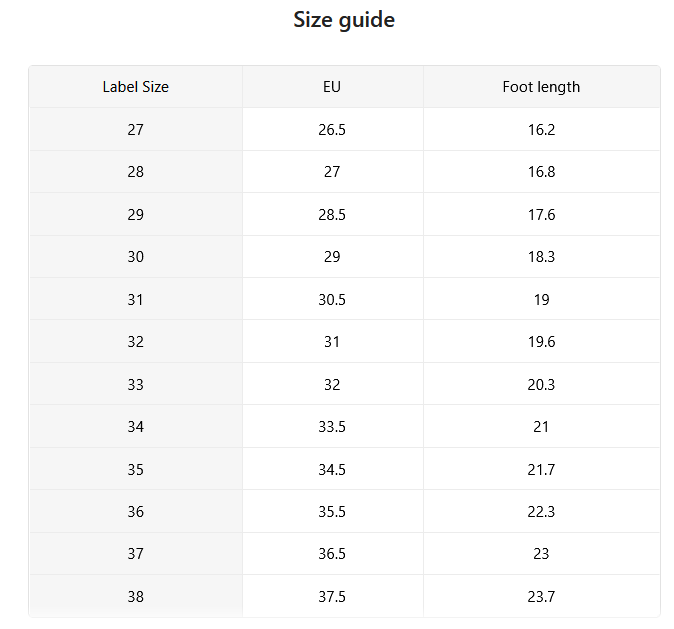Image resolution: width=674 pixels, height=629 pixels.
Task: Click foot length 18.3 cell
Action: click(x=541, y=257)
